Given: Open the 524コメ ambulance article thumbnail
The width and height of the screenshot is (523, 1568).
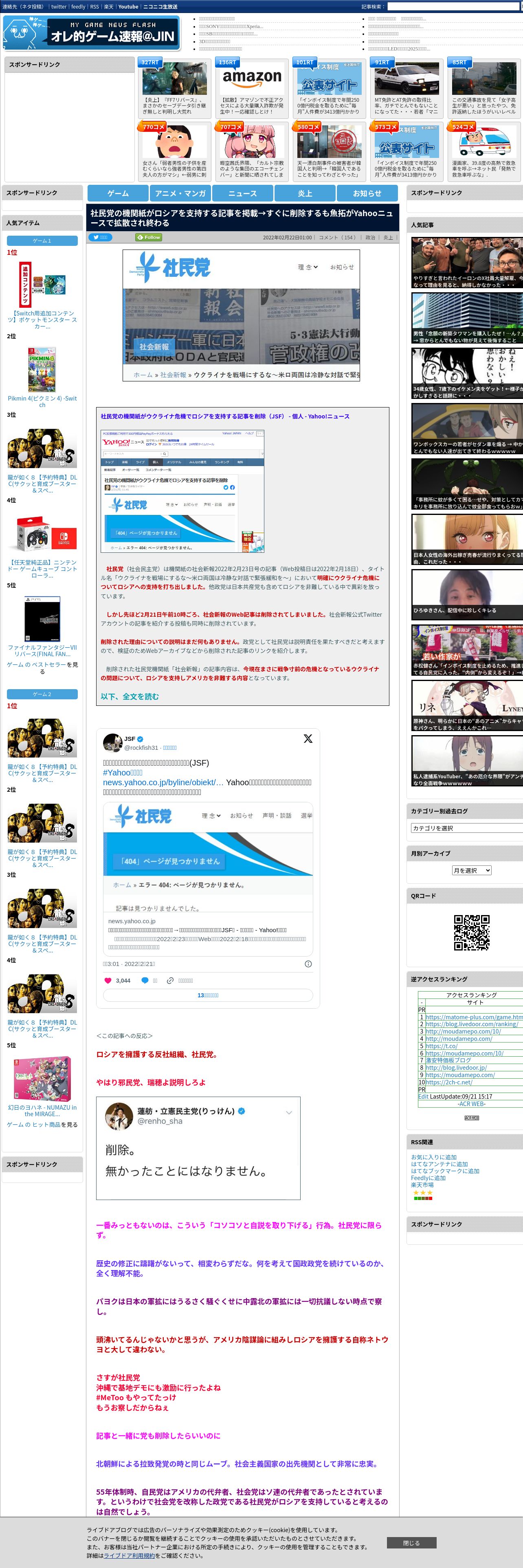Looking at the screenshot, I should pos(483,142).
